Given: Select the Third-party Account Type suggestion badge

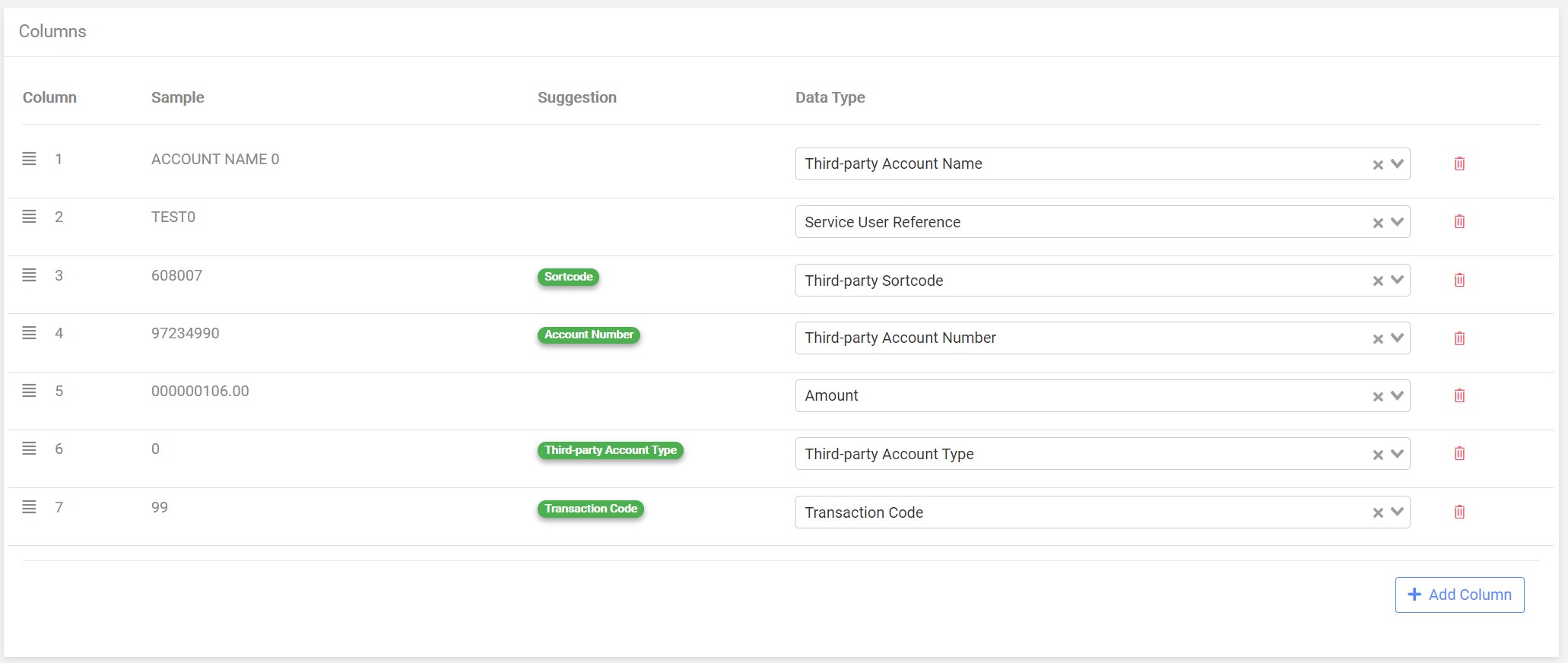Looking at the screenshot, I should coord(611,450).
